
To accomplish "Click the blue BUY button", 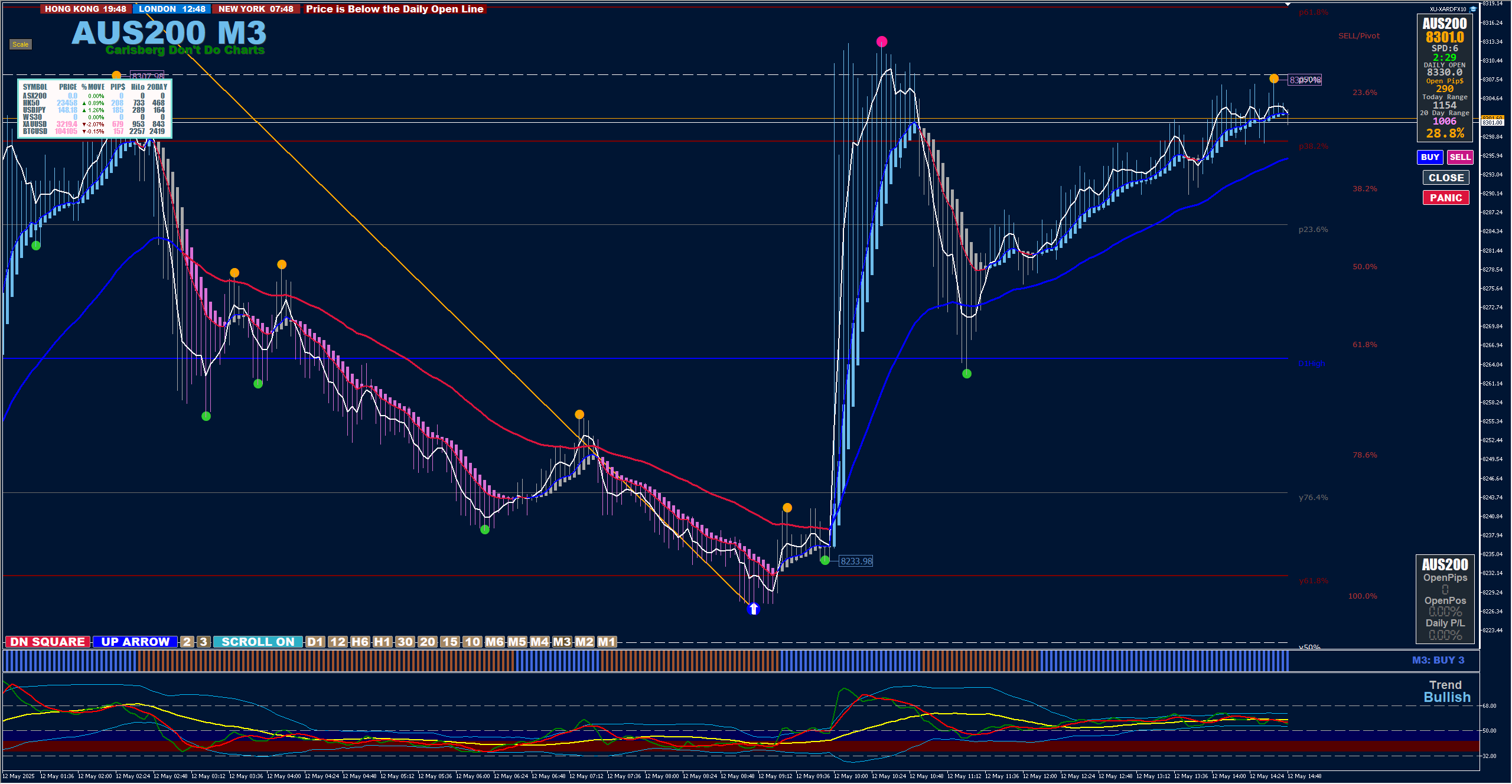I will pos(1429,157).
